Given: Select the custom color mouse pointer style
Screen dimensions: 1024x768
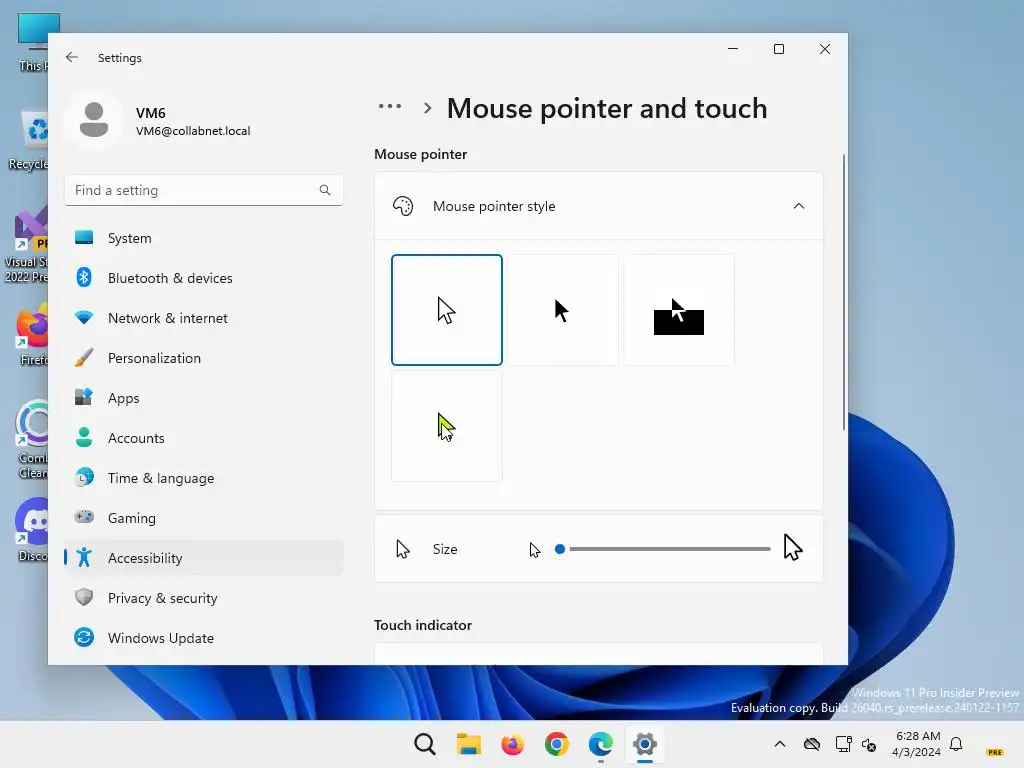Looking at the screenshot, I should (x=447, y=426).
